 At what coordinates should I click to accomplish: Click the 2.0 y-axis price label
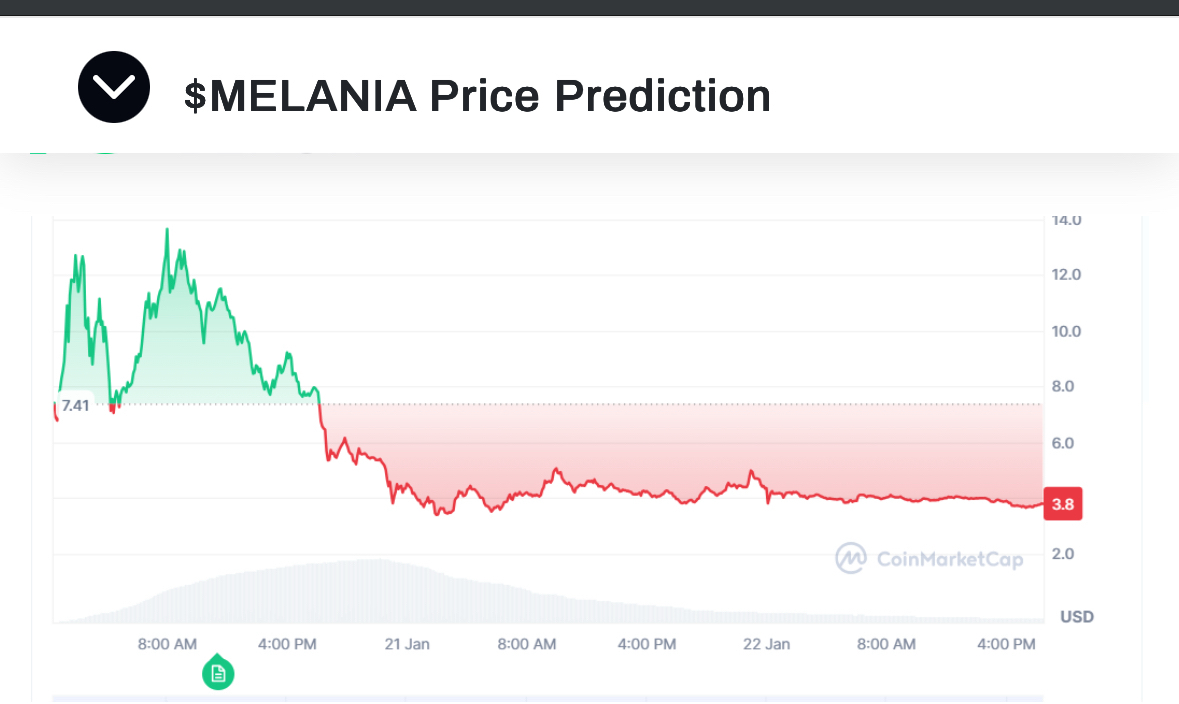1066,554
